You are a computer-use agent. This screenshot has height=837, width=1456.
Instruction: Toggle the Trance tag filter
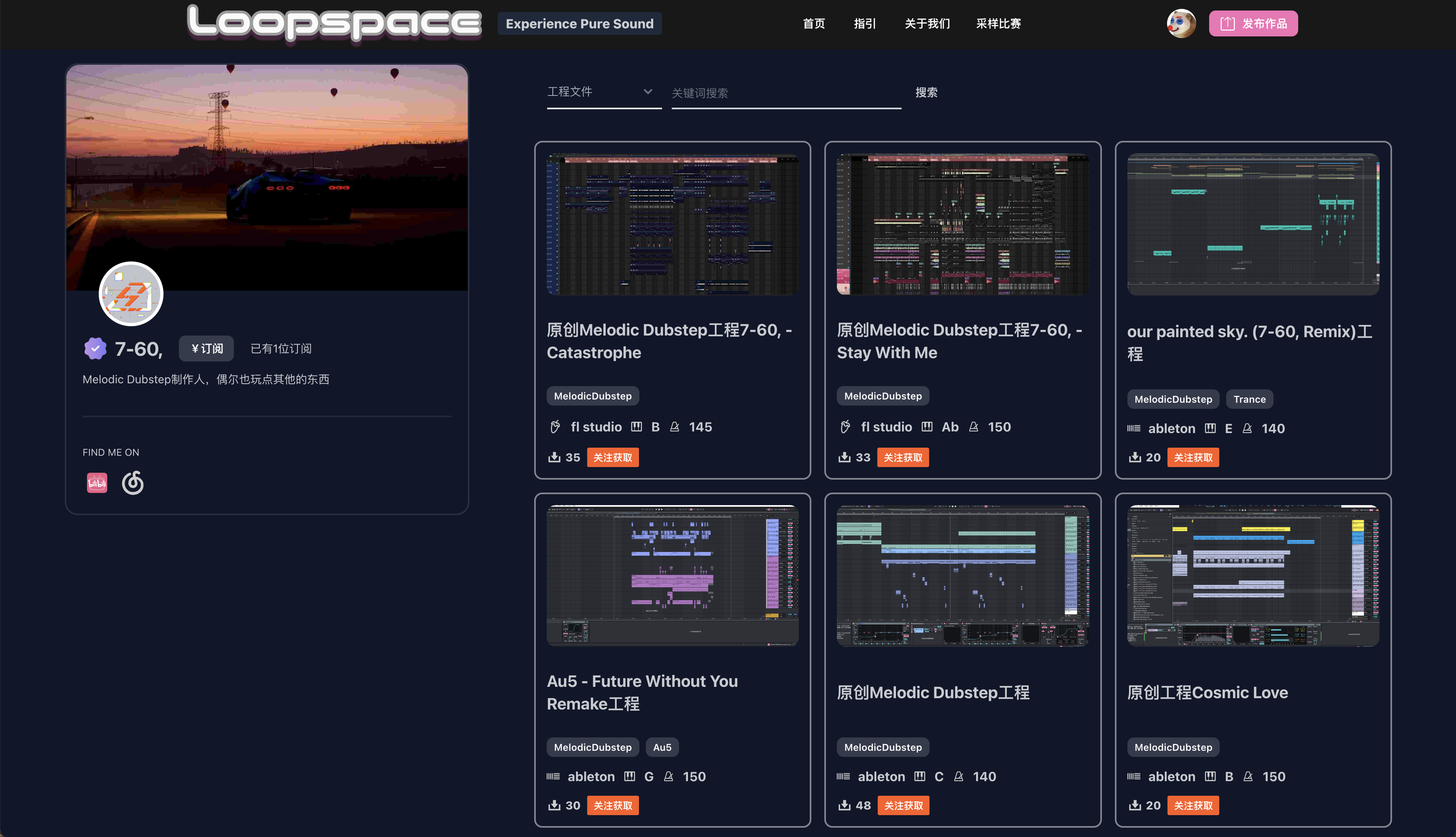click(1249, 398)
